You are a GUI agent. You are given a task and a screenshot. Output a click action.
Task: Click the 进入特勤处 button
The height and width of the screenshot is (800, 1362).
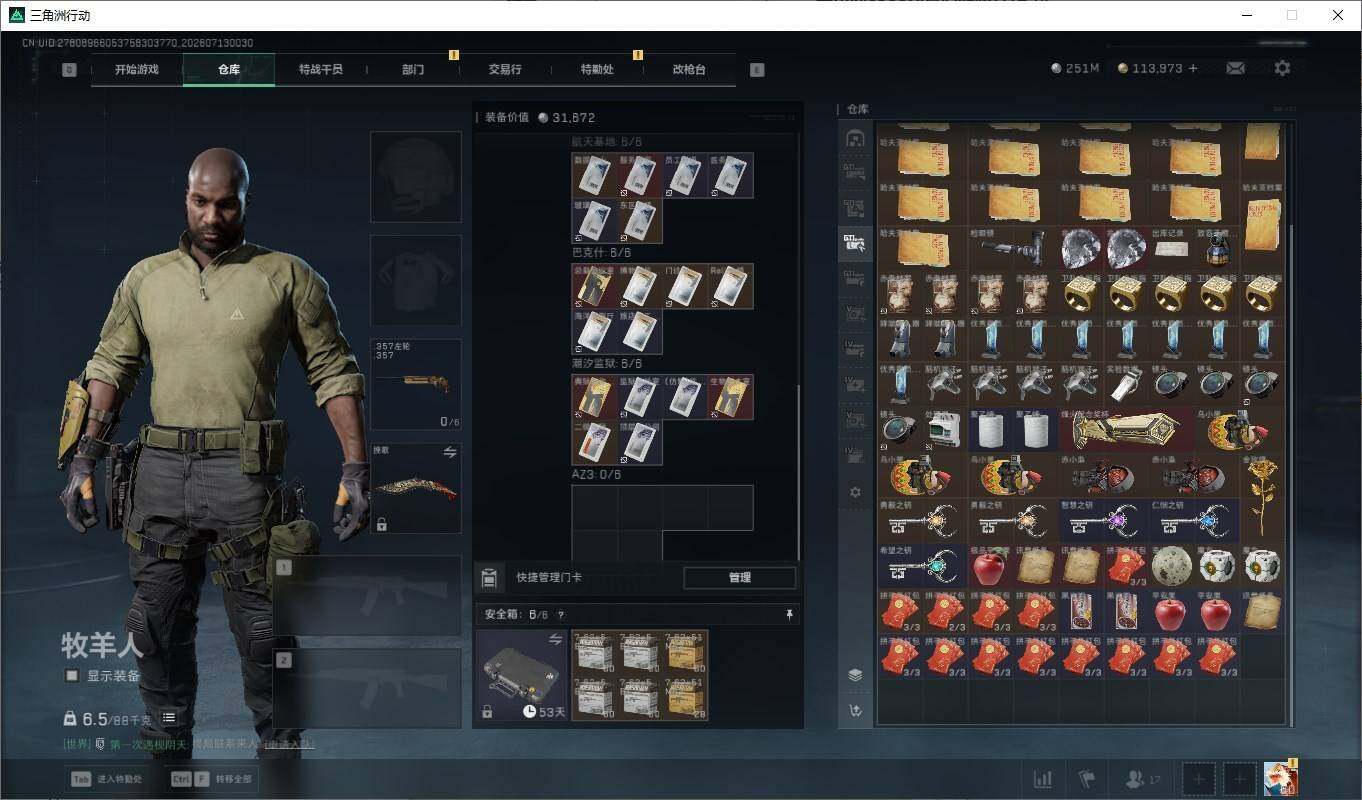(x=109, y=778)
